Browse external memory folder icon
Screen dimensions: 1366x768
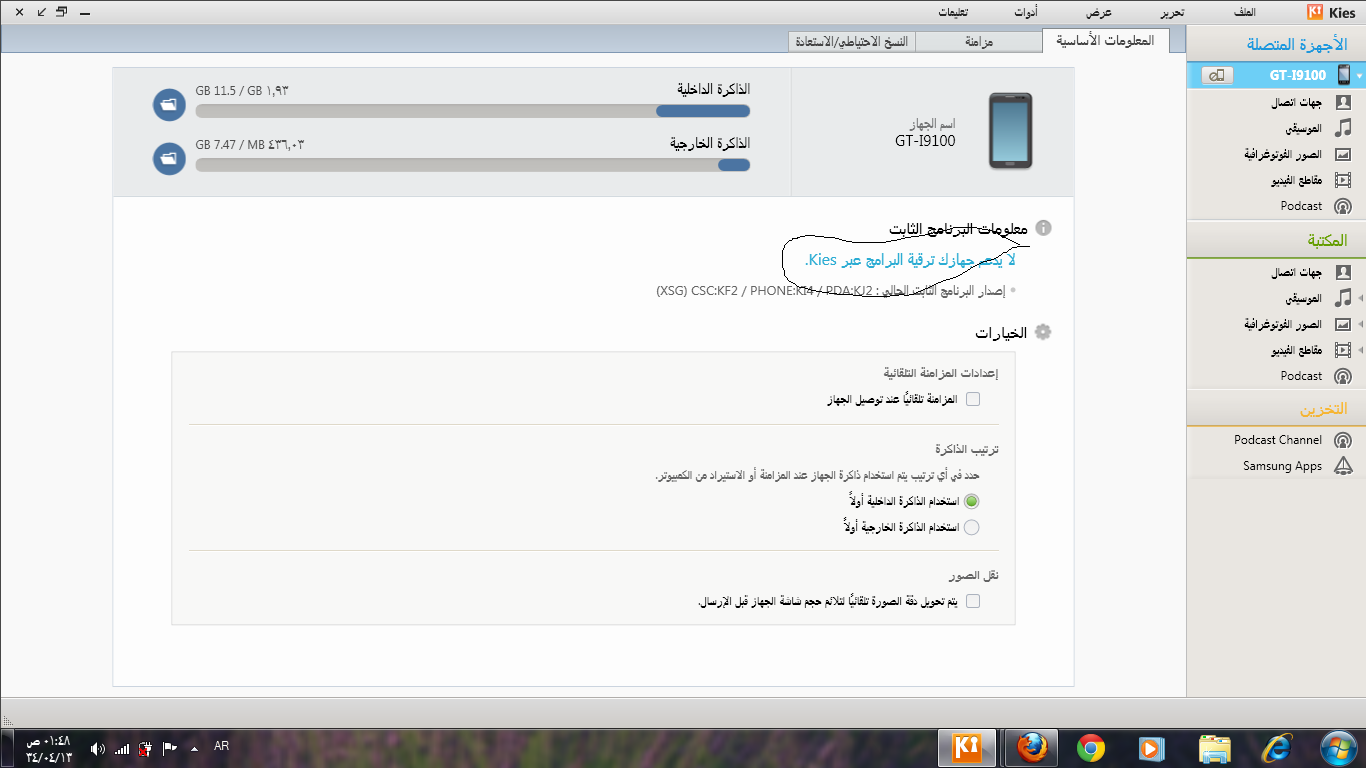point(169,158)
